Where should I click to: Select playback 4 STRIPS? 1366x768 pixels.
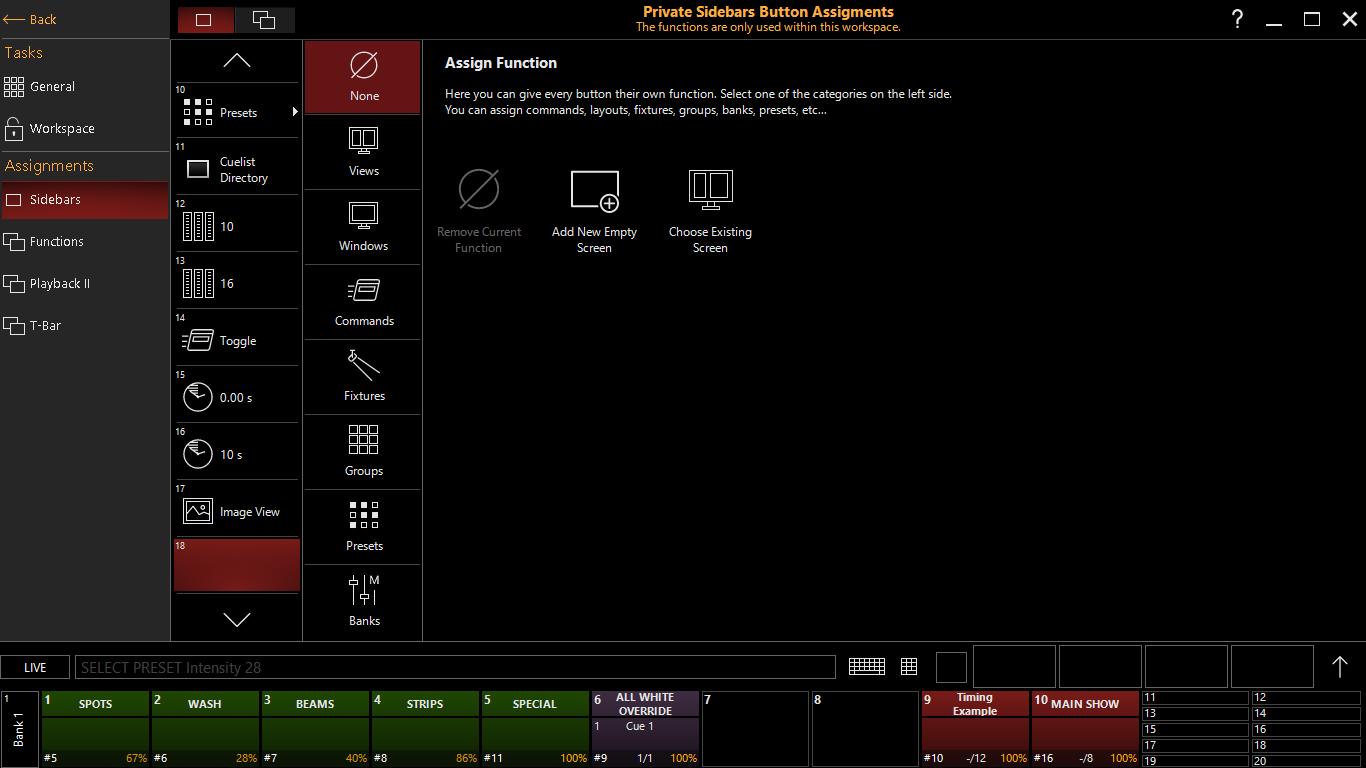[425, 729]
